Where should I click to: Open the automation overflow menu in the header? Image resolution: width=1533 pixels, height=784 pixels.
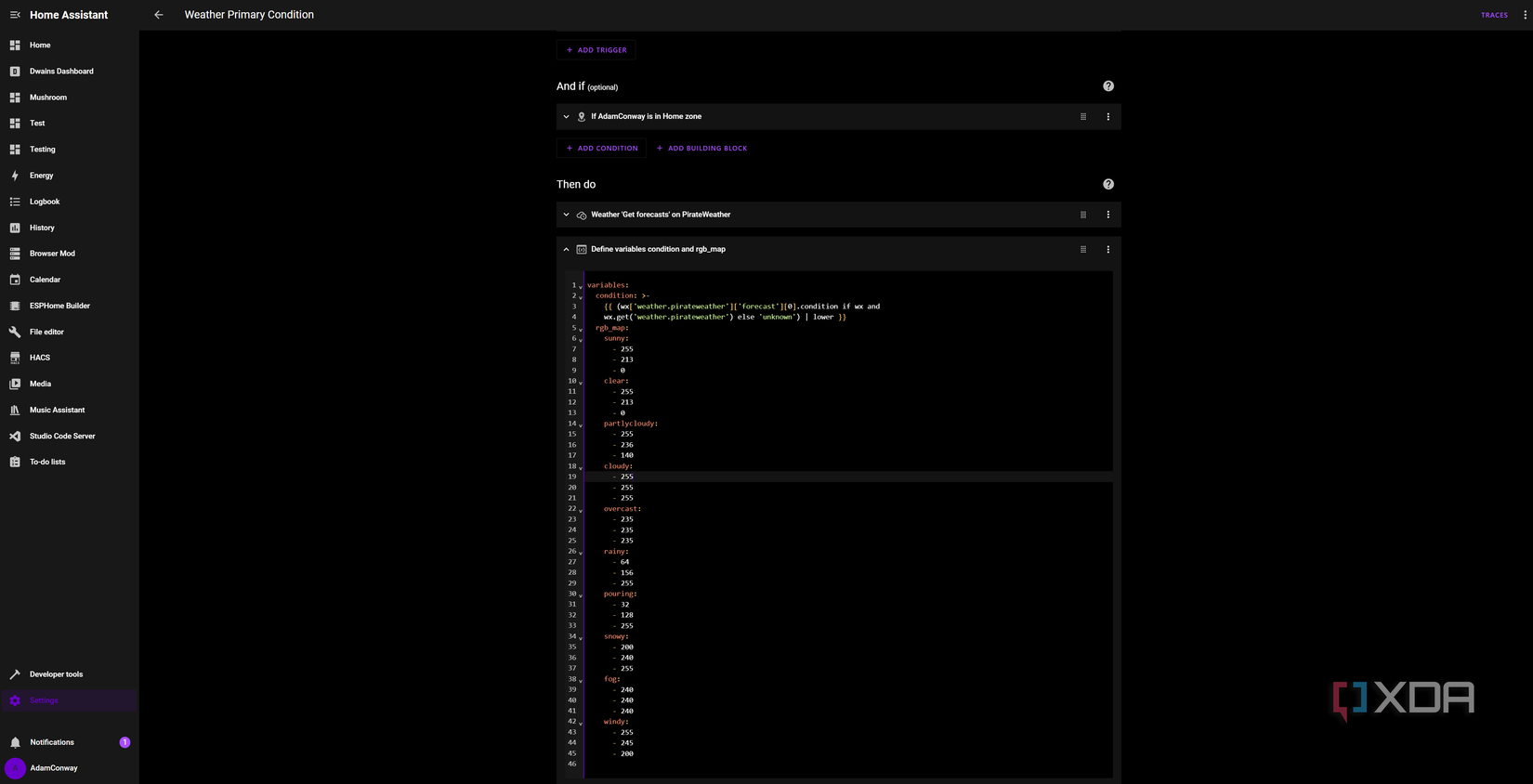click(1525, 15)
